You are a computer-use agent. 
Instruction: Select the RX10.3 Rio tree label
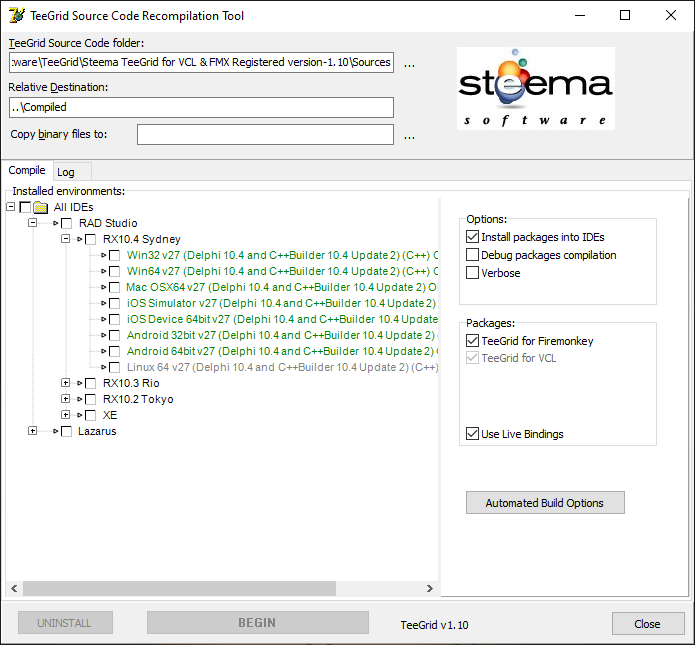click(131, 383)
